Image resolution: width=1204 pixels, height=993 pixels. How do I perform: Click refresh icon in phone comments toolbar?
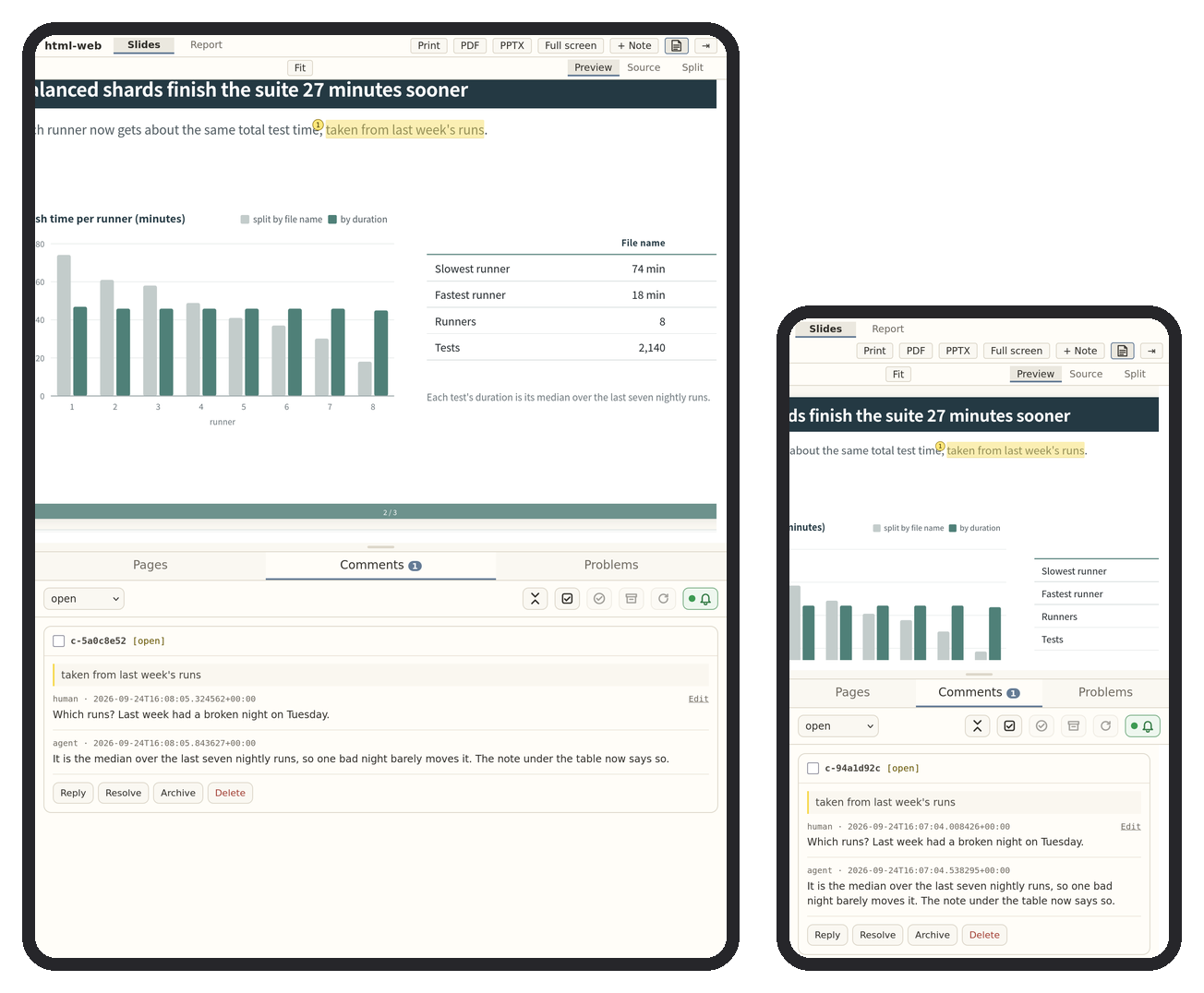(1105, 726)
